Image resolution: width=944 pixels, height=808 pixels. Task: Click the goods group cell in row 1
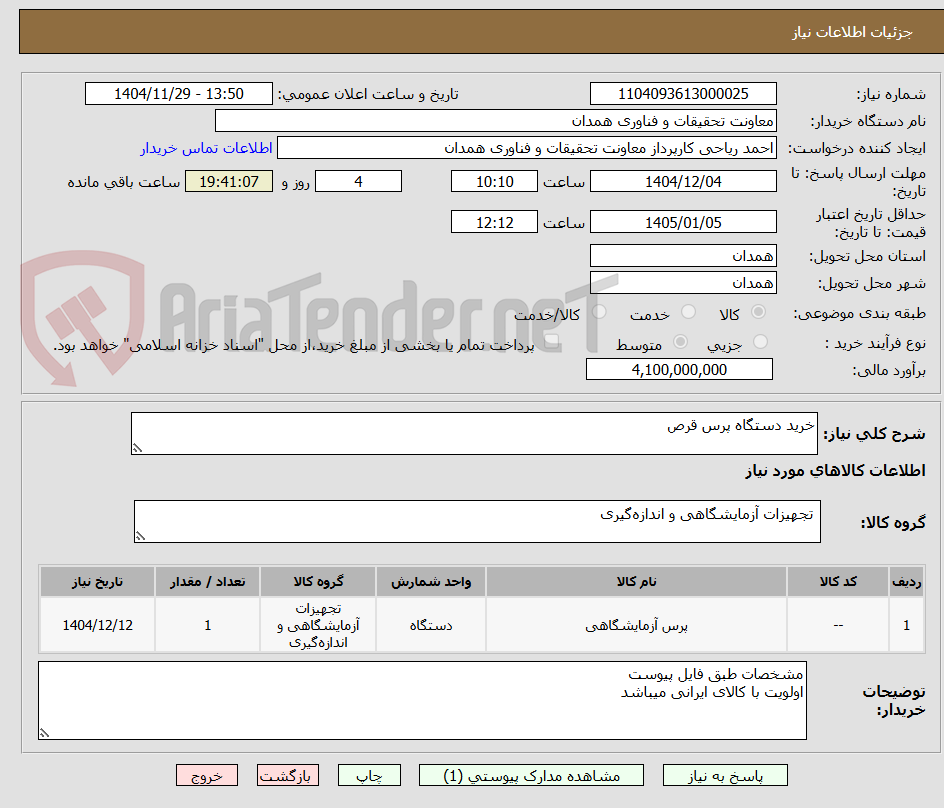point(318,626)
